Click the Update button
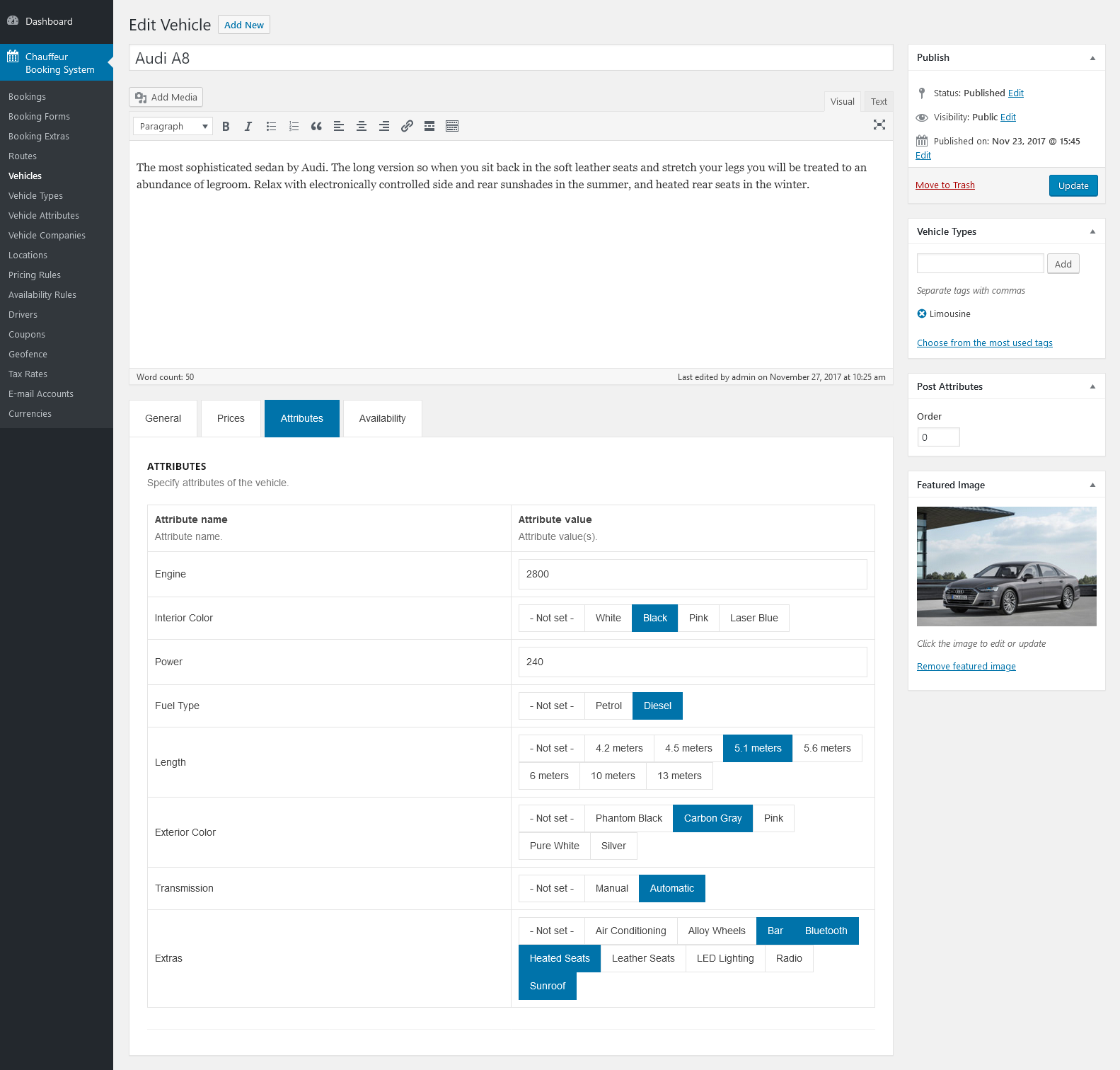Screen dimensions: 1120x1070 click(1073, 186)
